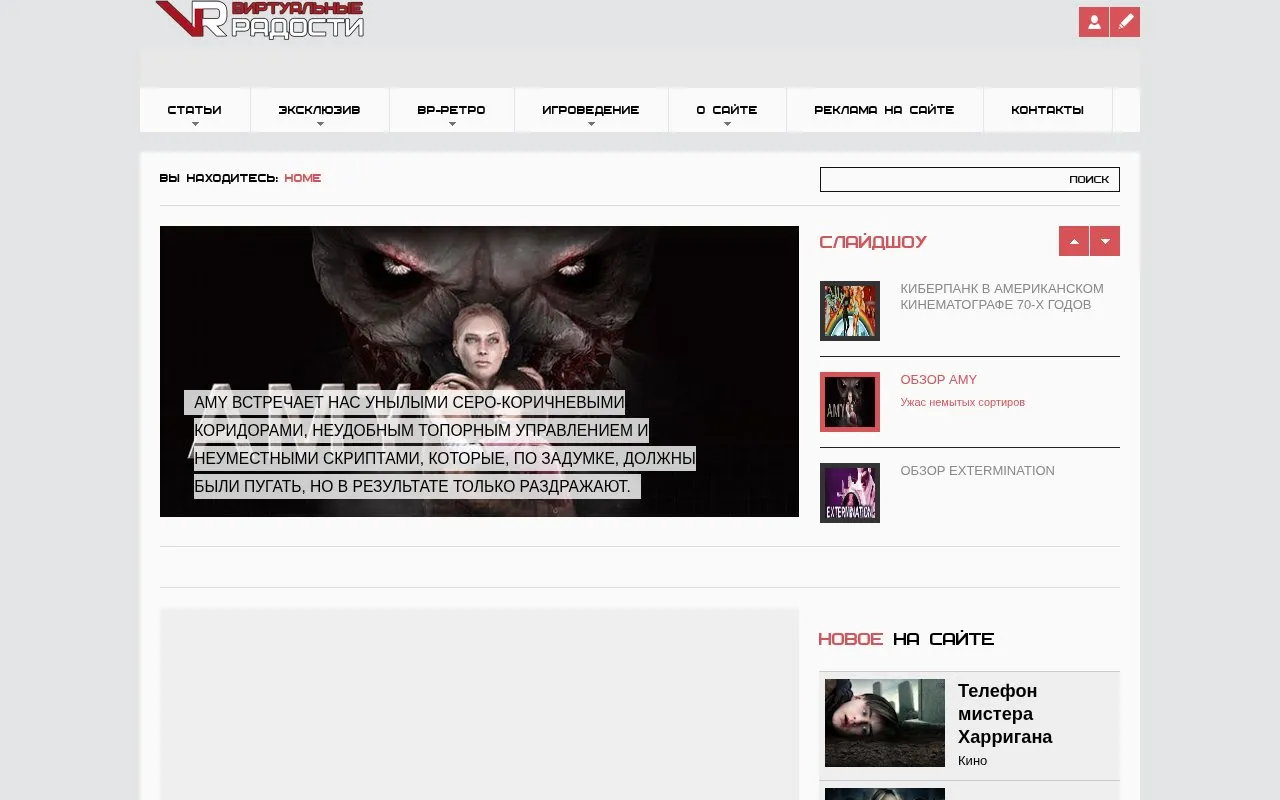Expand the Игроведение menu arrow
1280x800 pixels.
[x=591, y=124]
